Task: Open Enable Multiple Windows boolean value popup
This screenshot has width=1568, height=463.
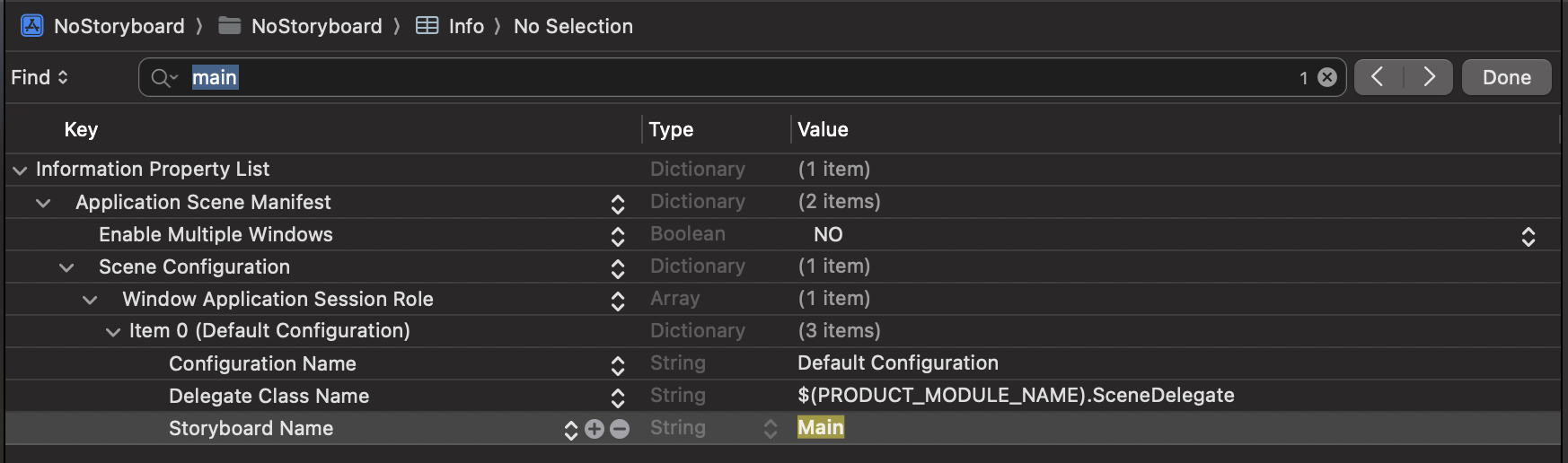Action: [x=1528, y=236]
